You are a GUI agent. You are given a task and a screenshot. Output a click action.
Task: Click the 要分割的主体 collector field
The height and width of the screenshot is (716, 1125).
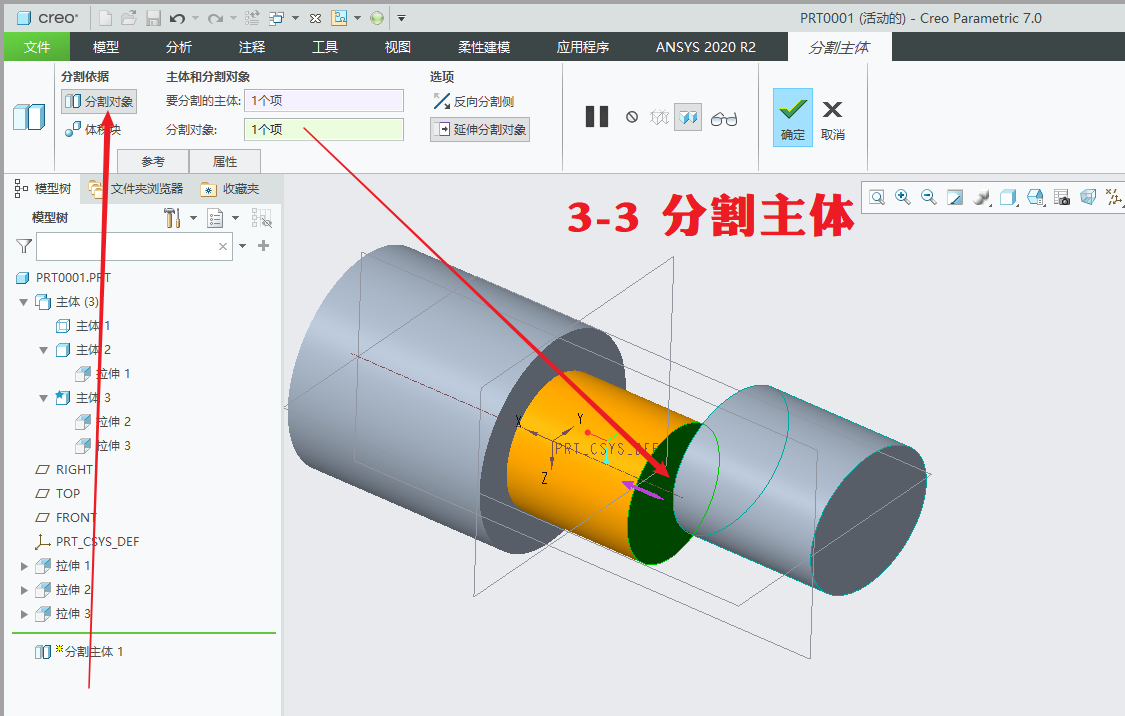(x=324, y=100)
